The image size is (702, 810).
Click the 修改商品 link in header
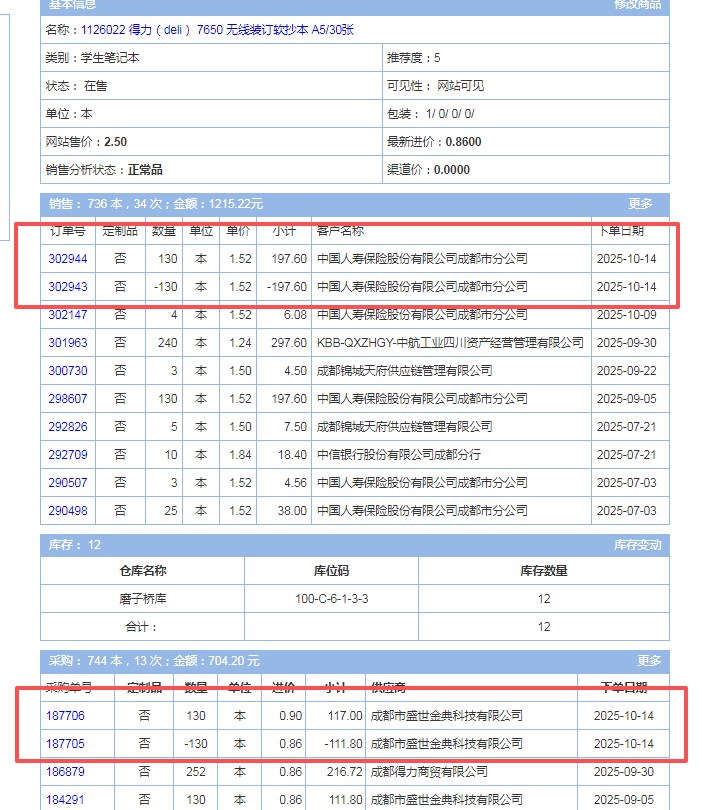[x=638, y=5]
